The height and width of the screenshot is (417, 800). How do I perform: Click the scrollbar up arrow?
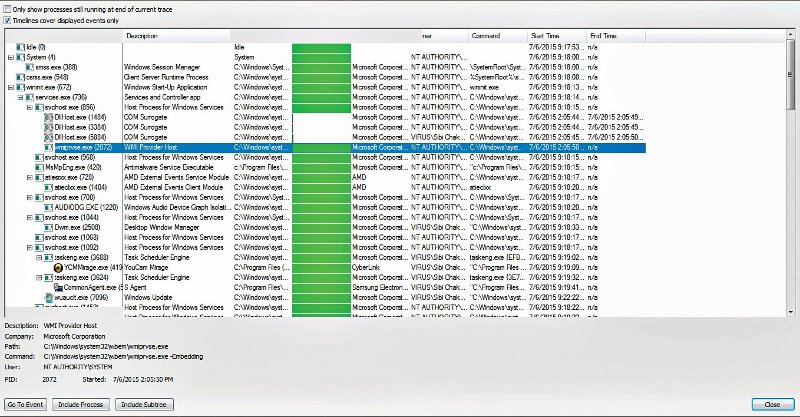(x=790, y=35)
